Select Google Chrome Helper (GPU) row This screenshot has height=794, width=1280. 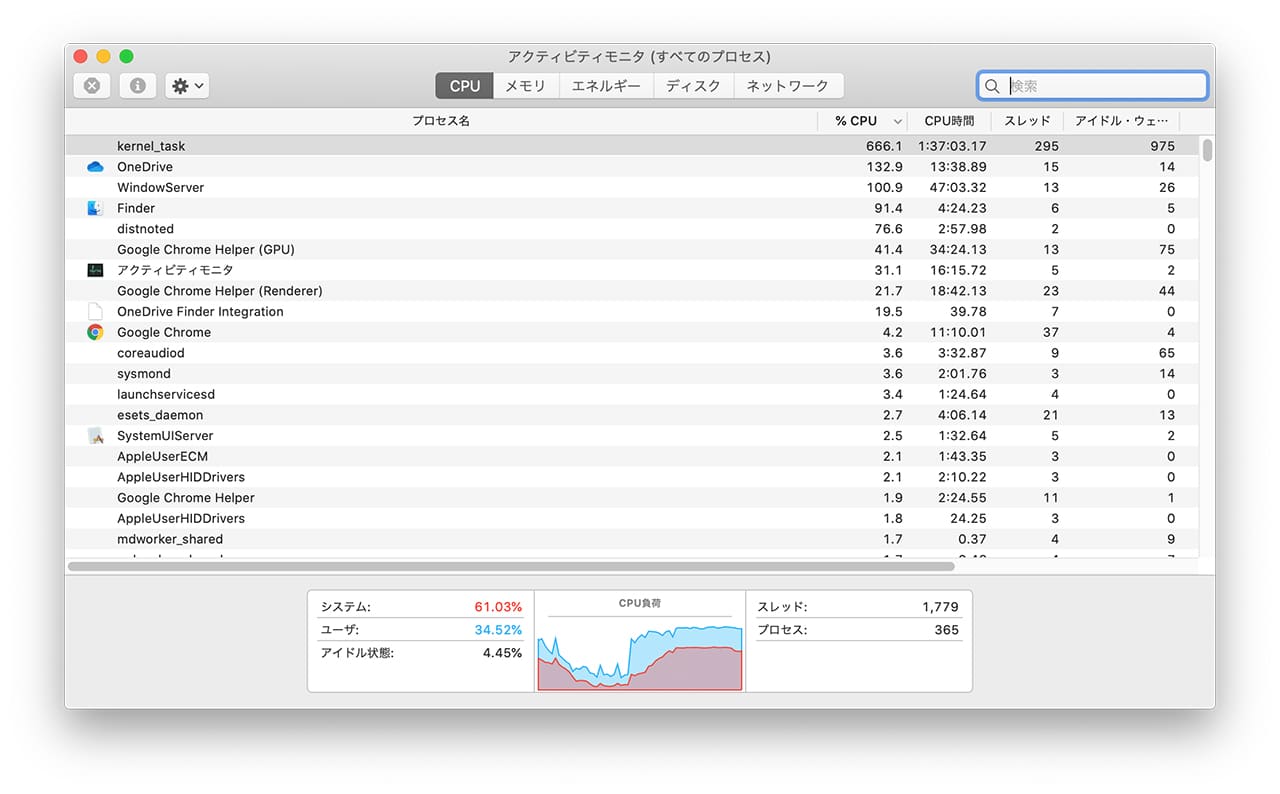coord(632,250)
